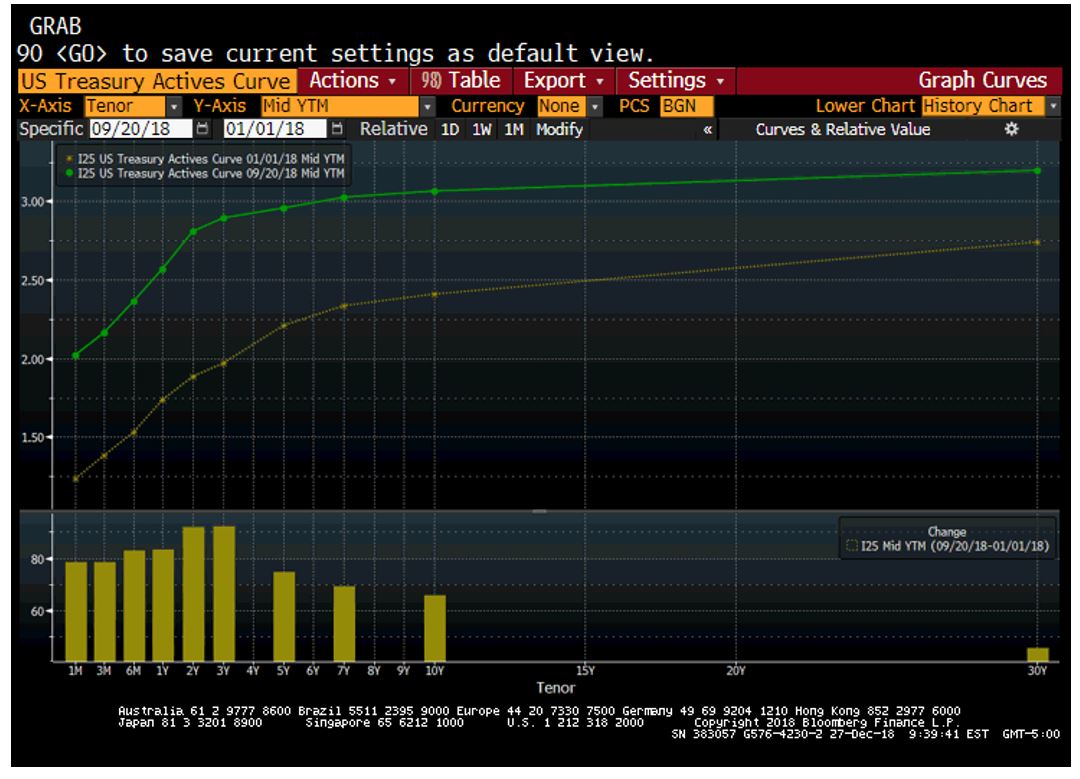The image size is (1080, 779).
Task: Select the 1M relative period
Action: tap(514, 129)
